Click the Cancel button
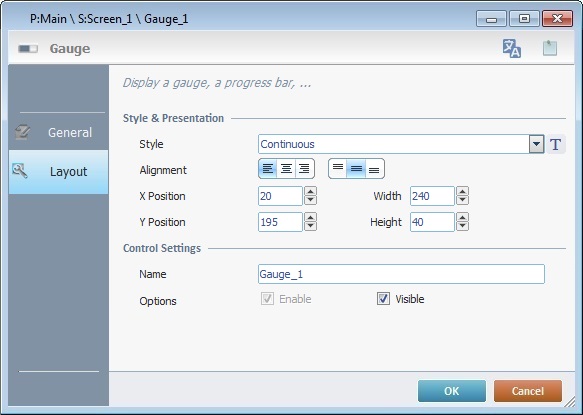583x415 pixels. [x=528, y=391]
